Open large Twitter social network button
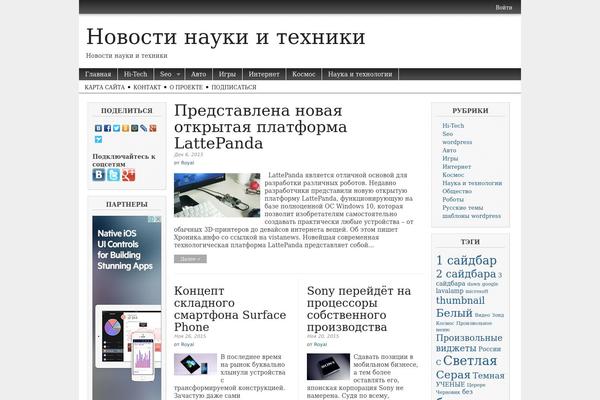The height and width of the screenshot is (400, 600). tap(113, 175)
